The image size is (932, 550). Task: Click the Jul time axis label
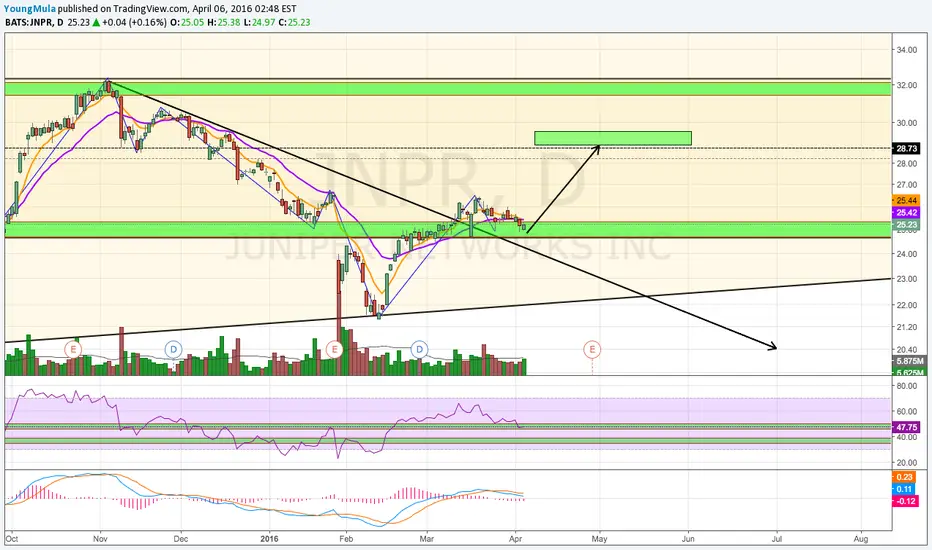[776, 539]
